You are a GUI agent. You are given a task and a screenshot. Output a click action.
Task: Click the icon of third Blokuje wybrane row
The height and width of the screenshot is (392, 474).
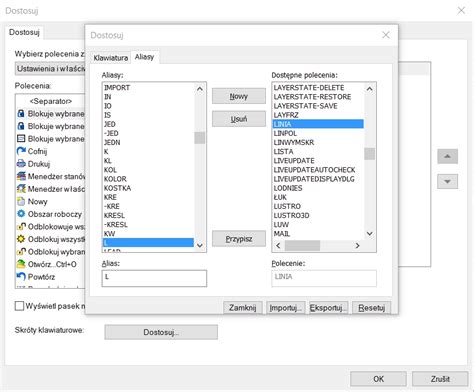coord(21,139)
